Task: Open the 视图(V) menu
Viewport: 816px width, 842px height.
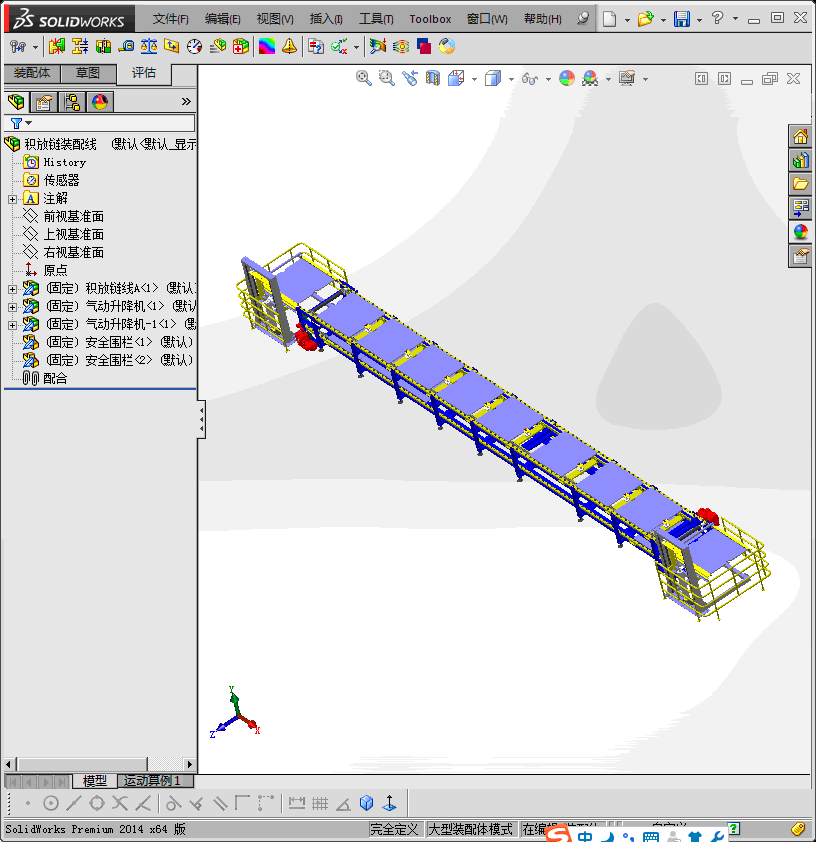Action: click(x=275, y=19)
